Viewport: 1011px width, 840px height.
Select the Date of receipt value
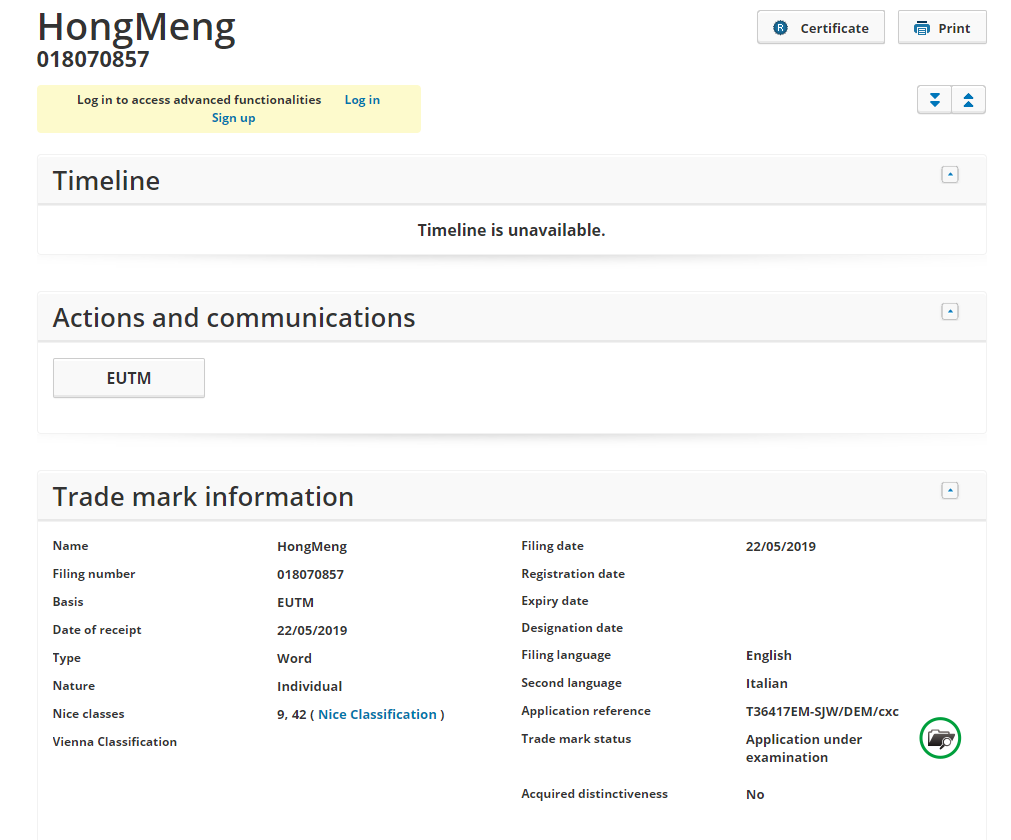(312, 630)
